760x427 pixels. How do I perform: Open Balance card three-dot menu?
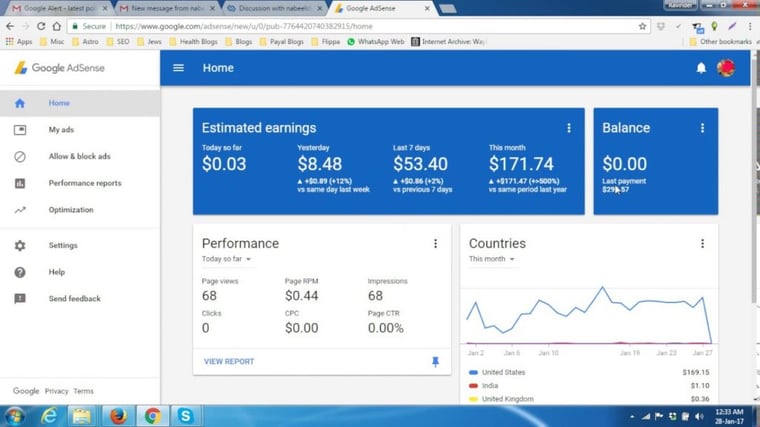(702, 128)
